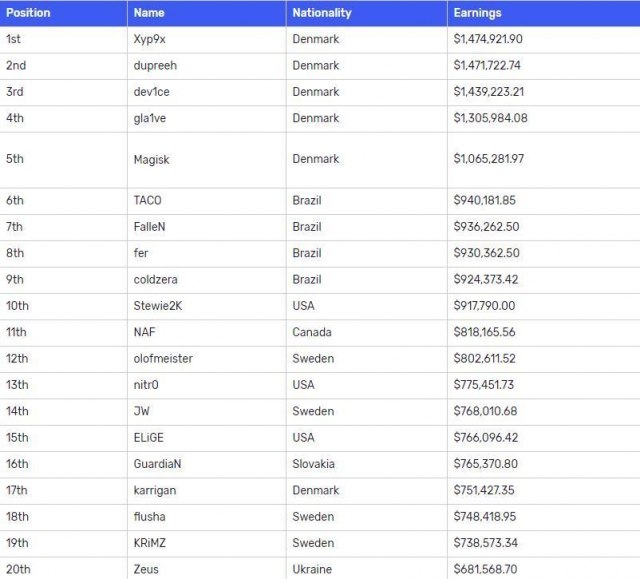
Task: Select the karrigan name cell
Action: coord(154,490)
